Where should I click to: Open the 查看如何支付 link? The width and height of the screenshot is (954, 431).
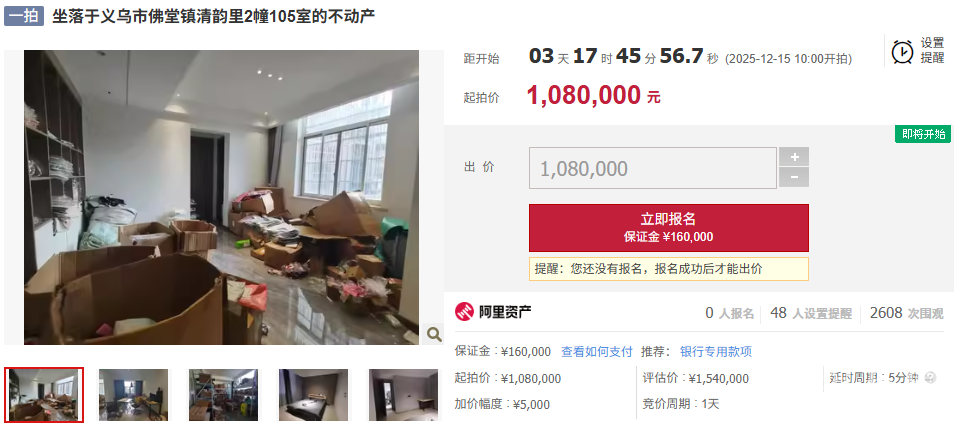pos(597,351)
